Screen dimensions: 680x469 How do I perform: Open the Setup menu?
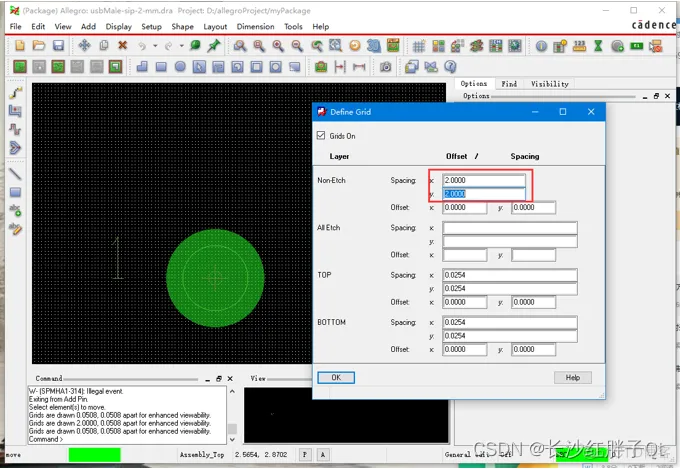[x=151, y=26]
